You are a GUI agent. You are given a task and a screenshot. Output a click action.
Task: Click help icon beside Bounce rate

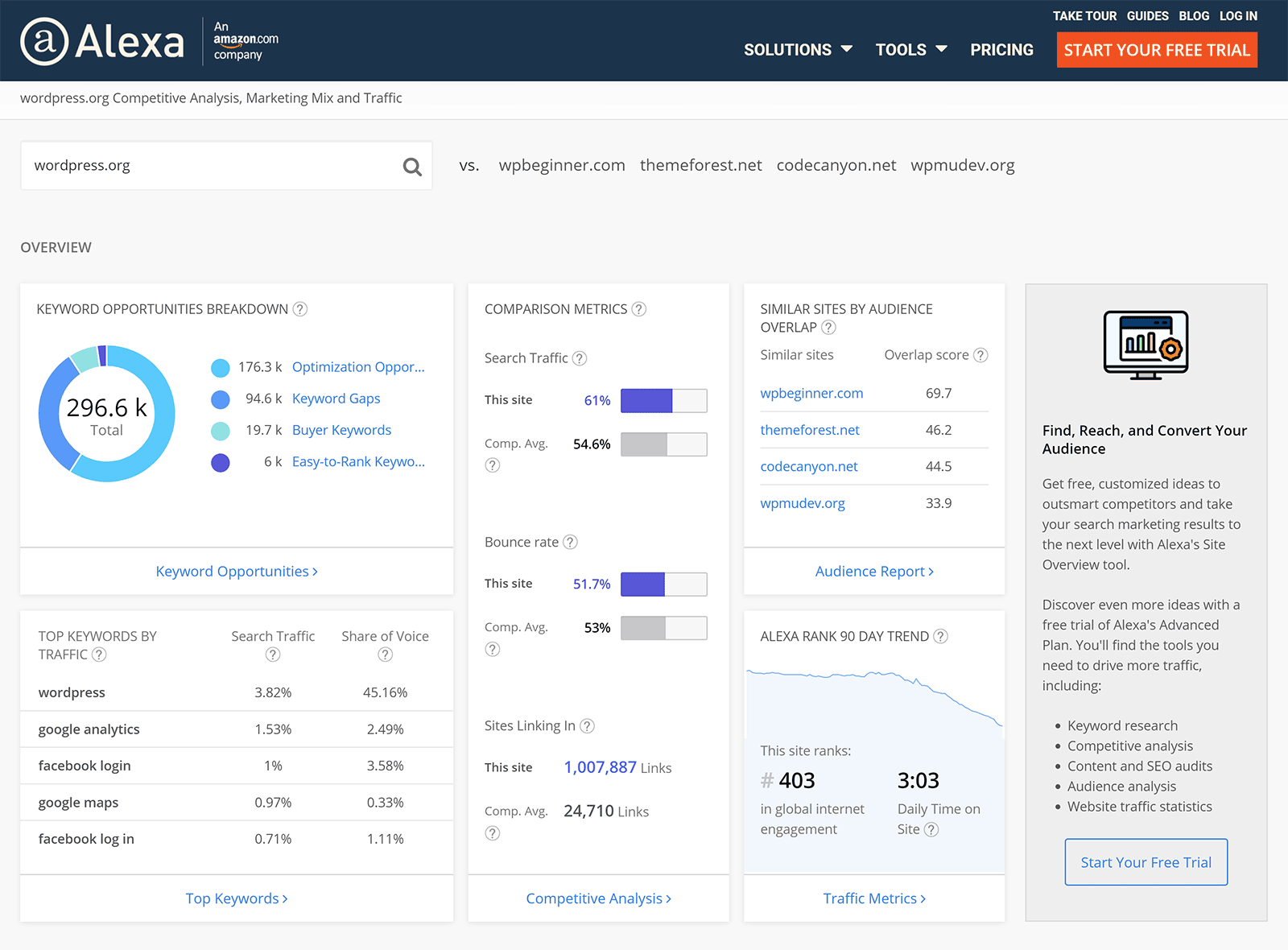pos(570,542)
